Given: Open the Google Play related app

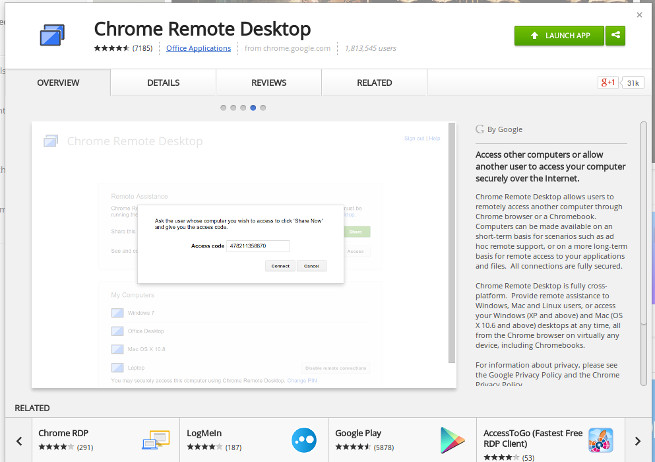Looking at the screenshot, I should (402, 440).
